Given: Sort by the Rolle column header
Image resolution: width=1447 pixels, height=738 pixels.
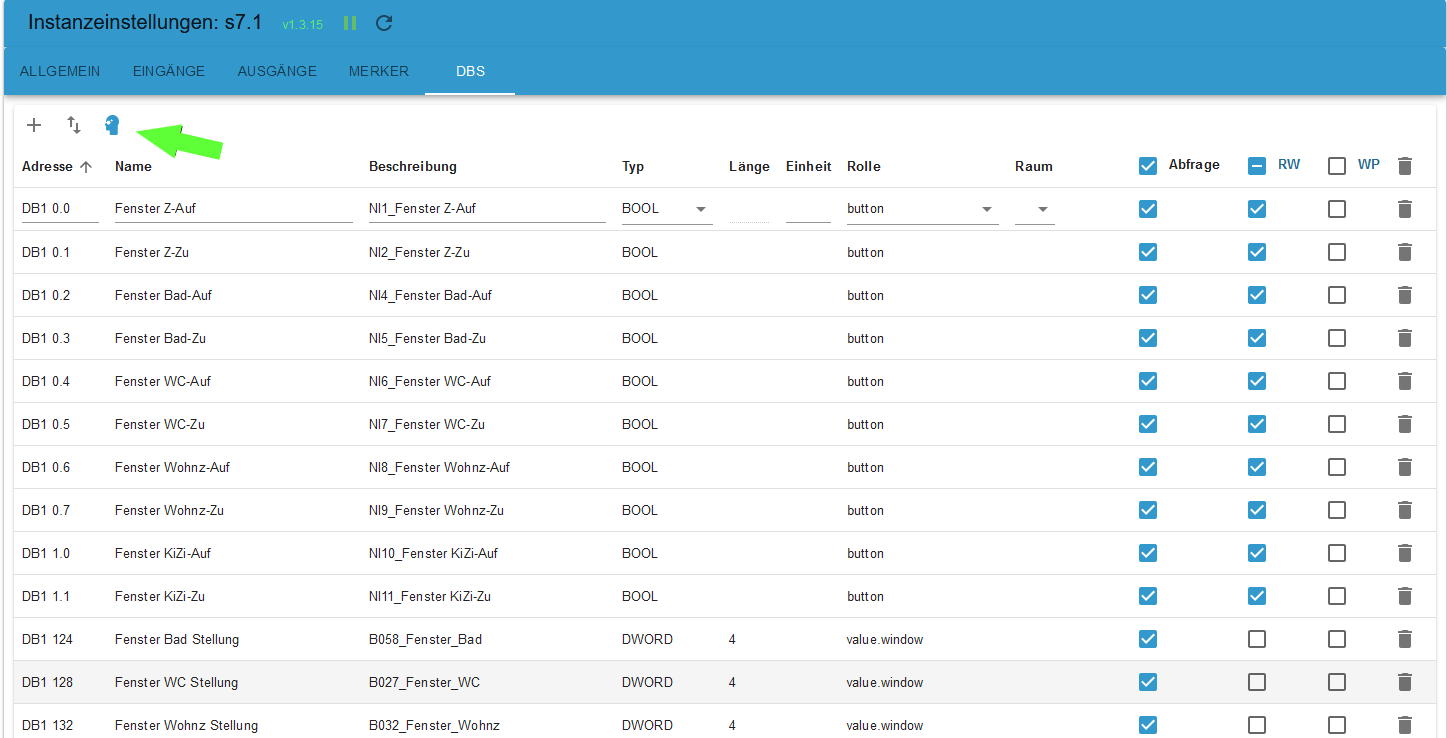Looking at the screenshot, I should point(864,167).
